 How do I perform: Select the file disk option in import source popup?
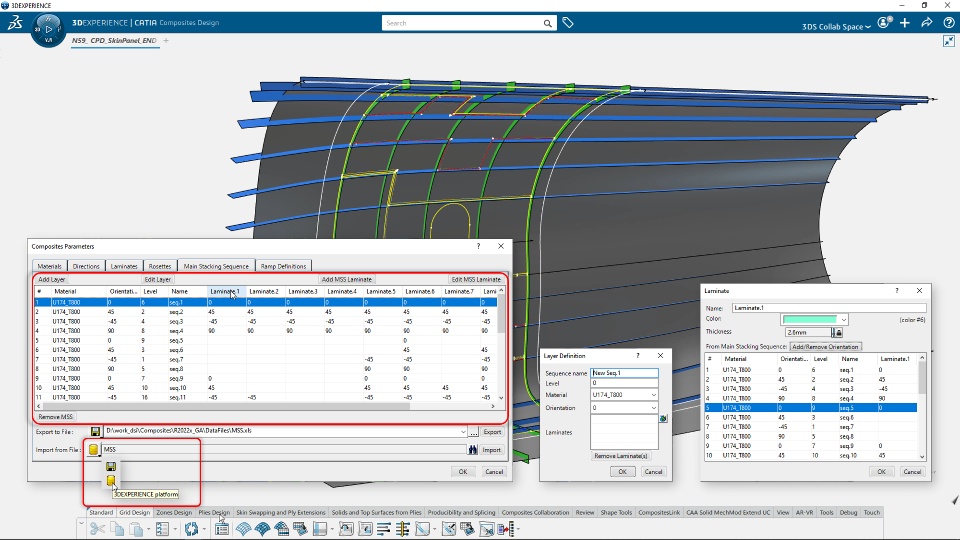point(111,467)
